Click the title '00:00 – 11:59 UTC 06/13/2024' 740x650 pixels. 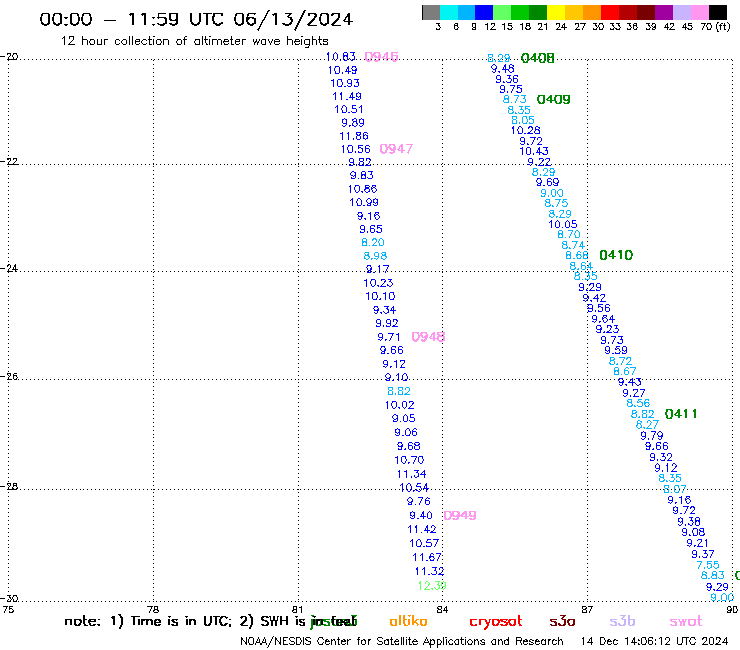click(x=196, y=19)
